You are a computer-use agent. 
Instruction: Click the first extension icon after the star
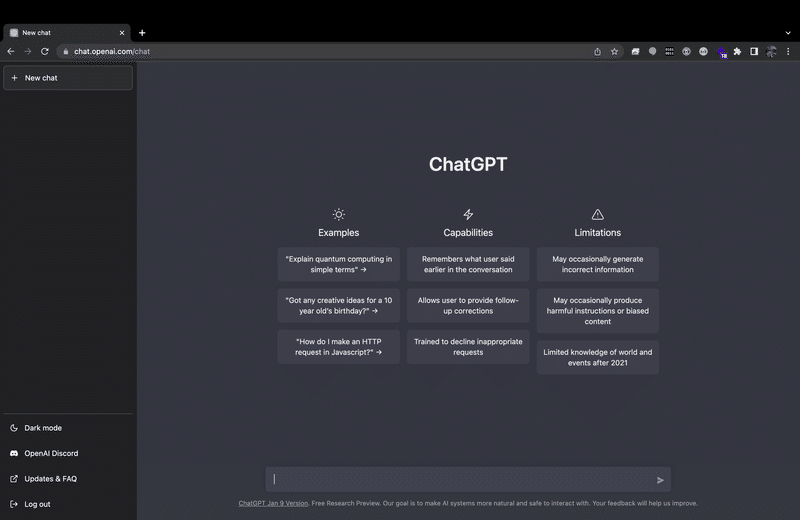(x=635, y=51)
